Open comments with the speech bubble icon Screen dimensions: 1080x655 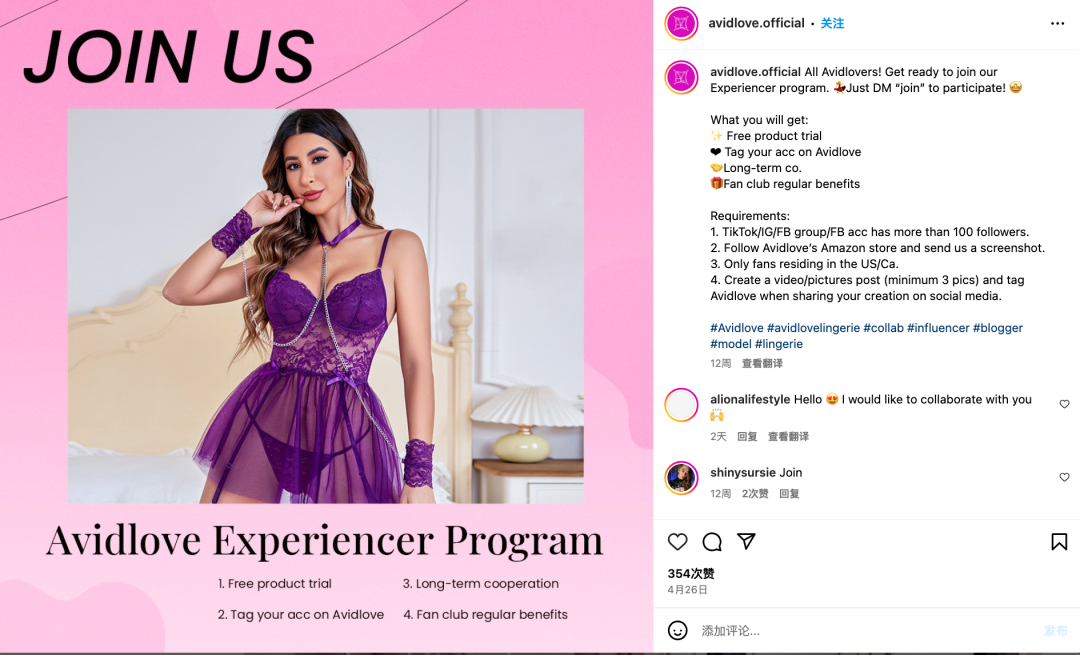(712, 542)
